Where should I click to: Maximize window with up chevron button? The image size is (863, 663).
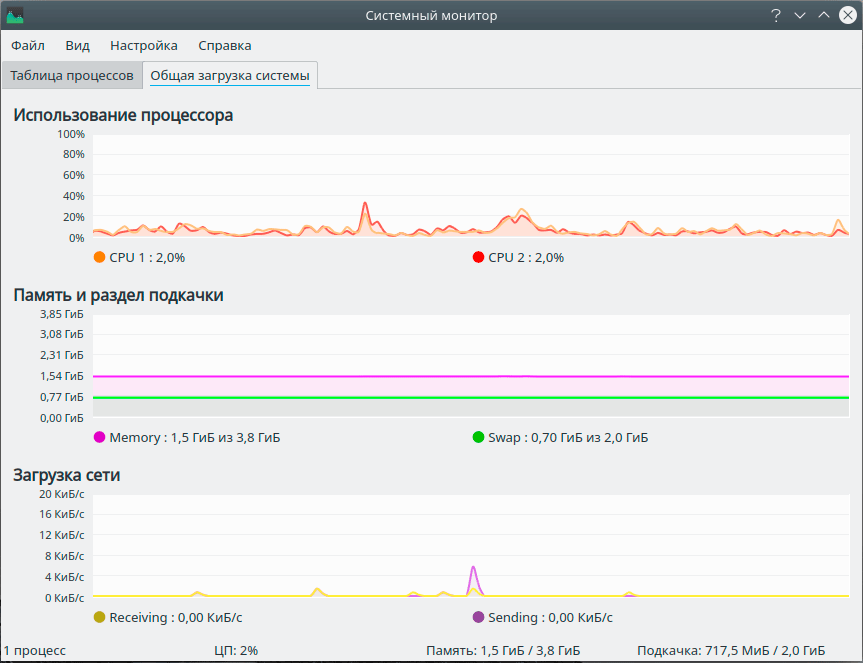823,15
